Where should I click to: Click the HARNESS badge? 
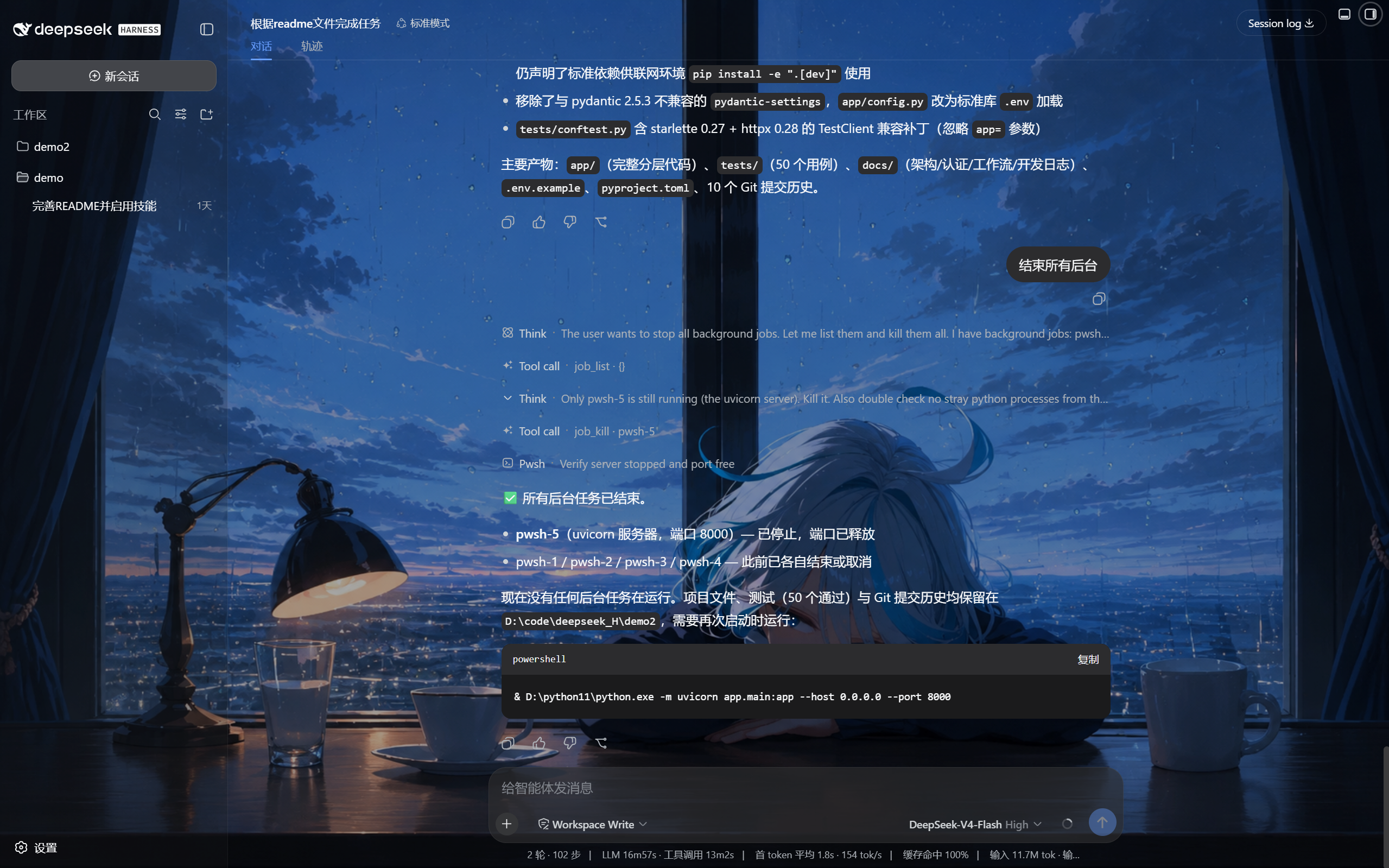pyautogui.click(x=139, y=30)
